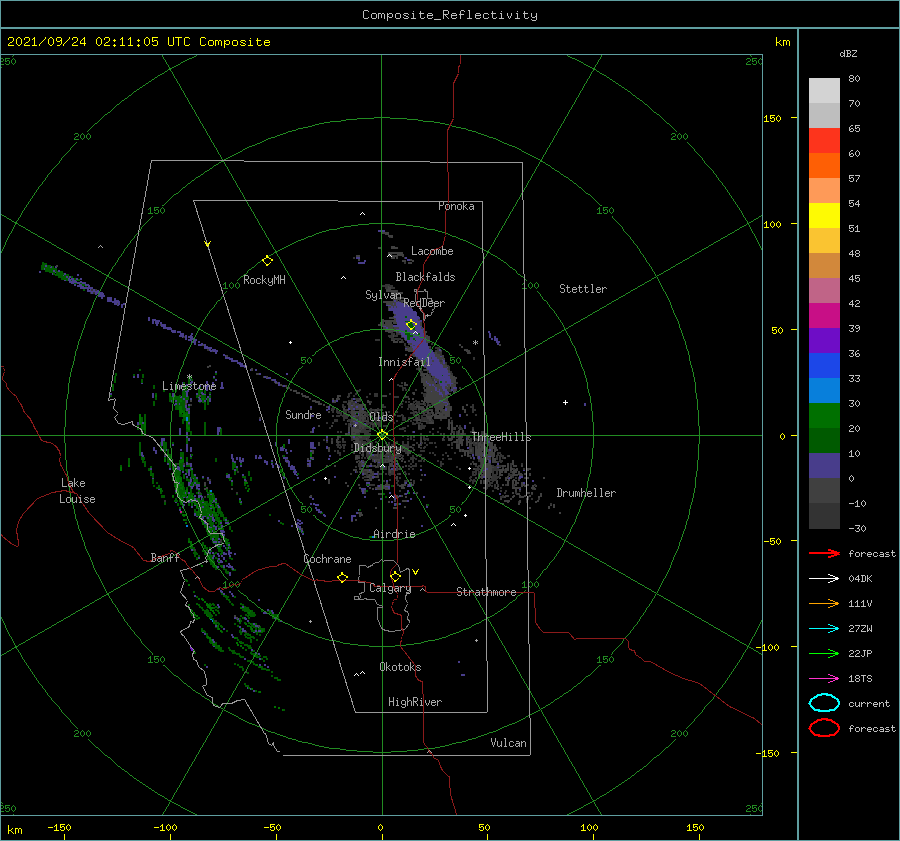Click the Drumheller city label

(x=586, y=493)
